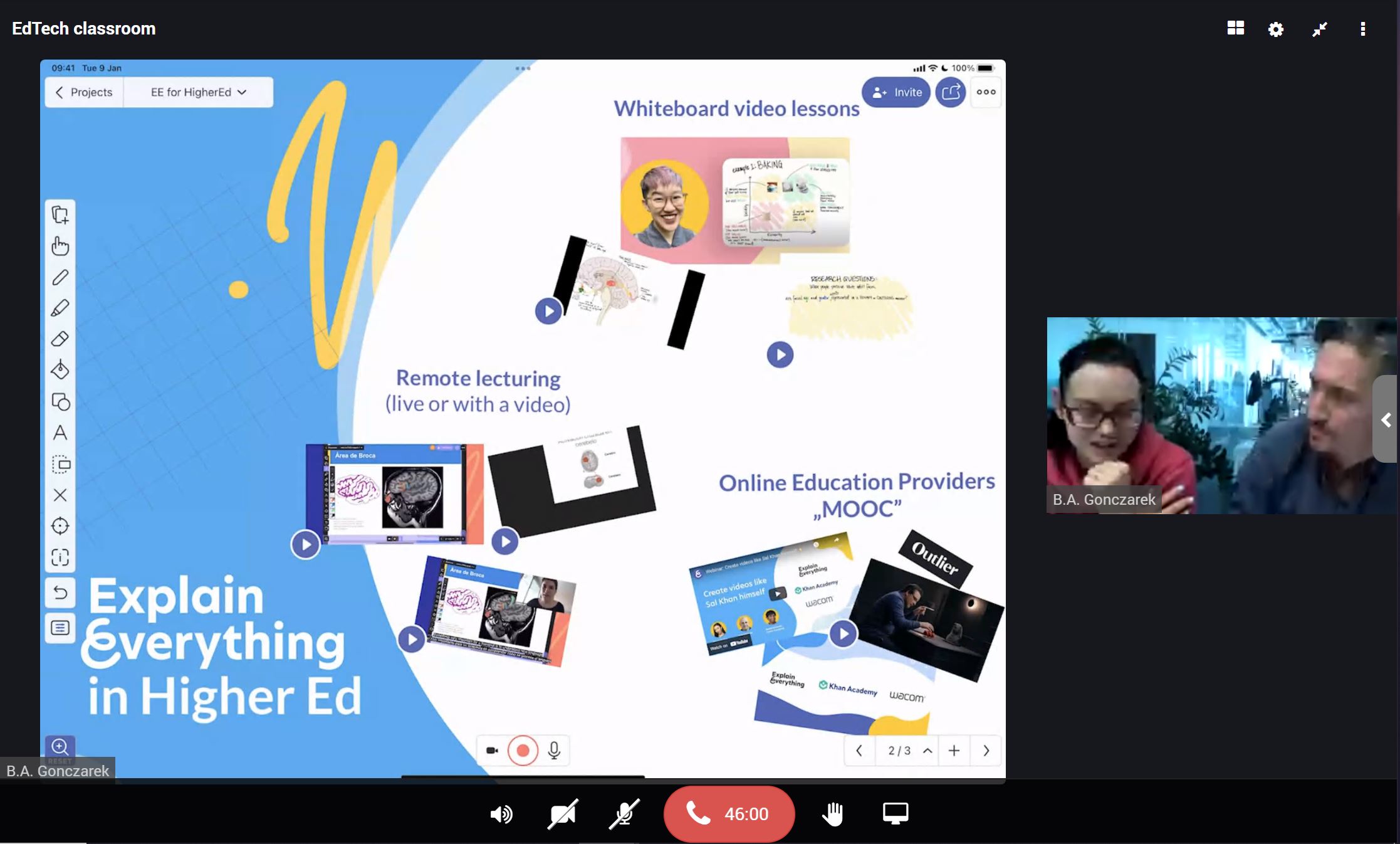Hang up the call at 46:00
The height and width of the screenshot is (844, 1400).
tap(729, 814)
